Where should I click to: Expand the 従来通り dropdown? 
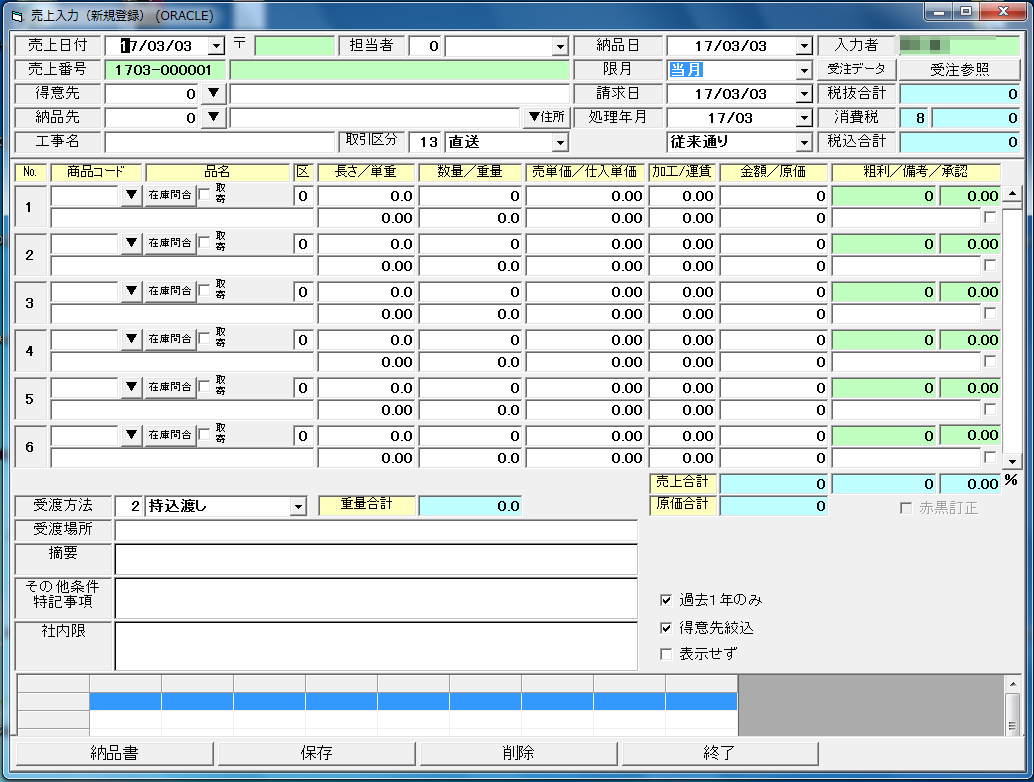click(x=804, y=142)
